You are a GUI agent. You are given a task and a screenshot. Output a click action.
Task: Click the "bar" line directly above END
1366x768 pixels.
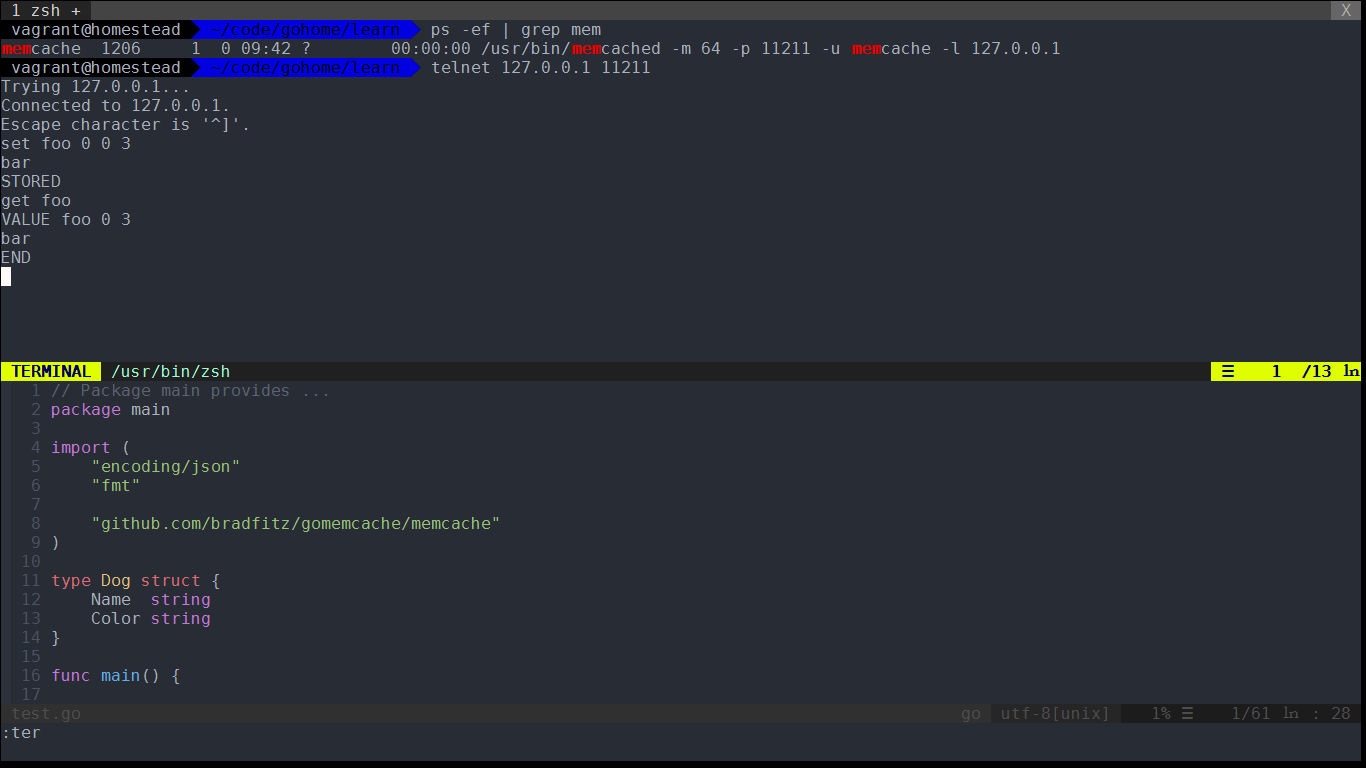point(16,239)
